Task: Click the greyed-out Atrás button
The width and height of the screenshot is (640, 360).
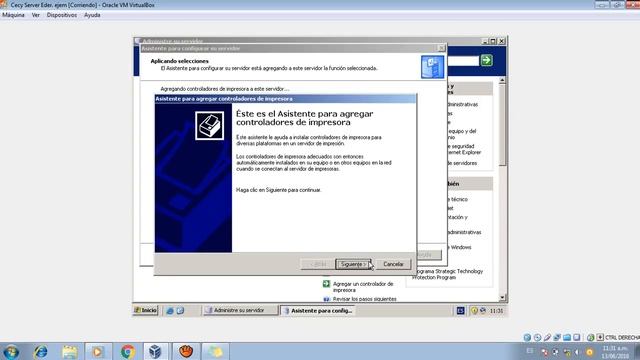Action: (x=318, y=264)
